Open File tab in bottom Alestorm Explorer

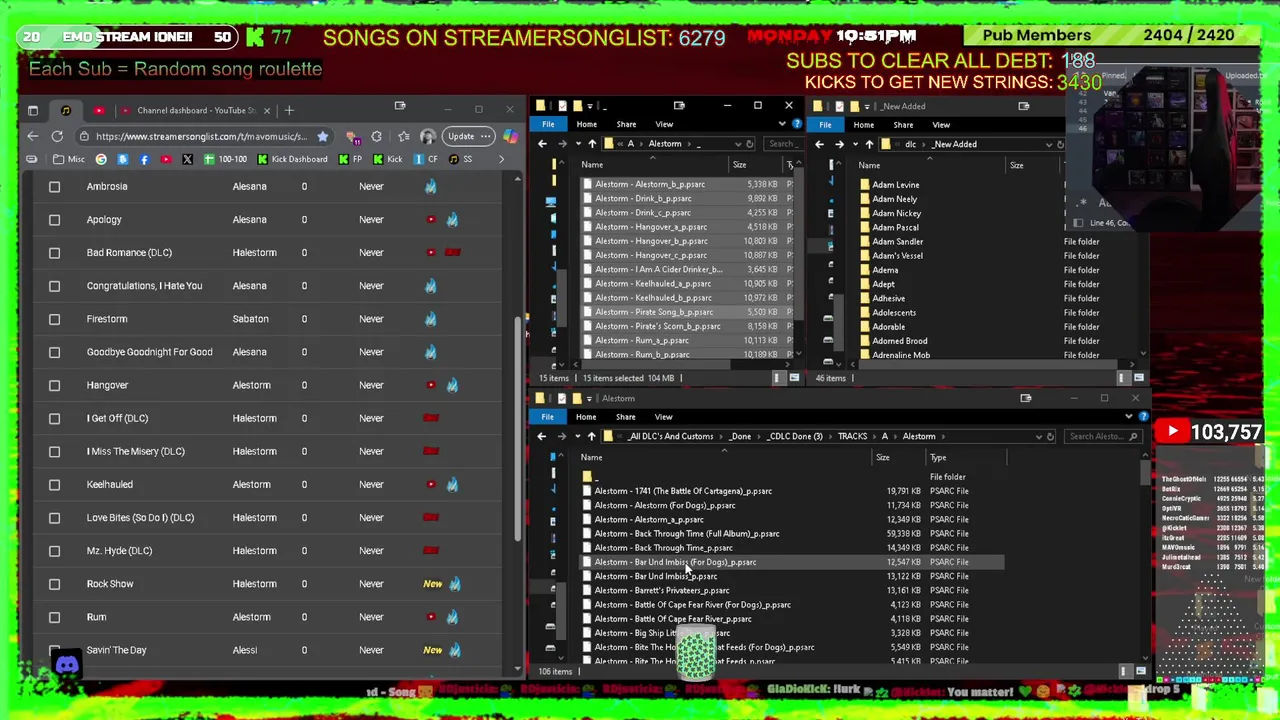tap(548, 417)
